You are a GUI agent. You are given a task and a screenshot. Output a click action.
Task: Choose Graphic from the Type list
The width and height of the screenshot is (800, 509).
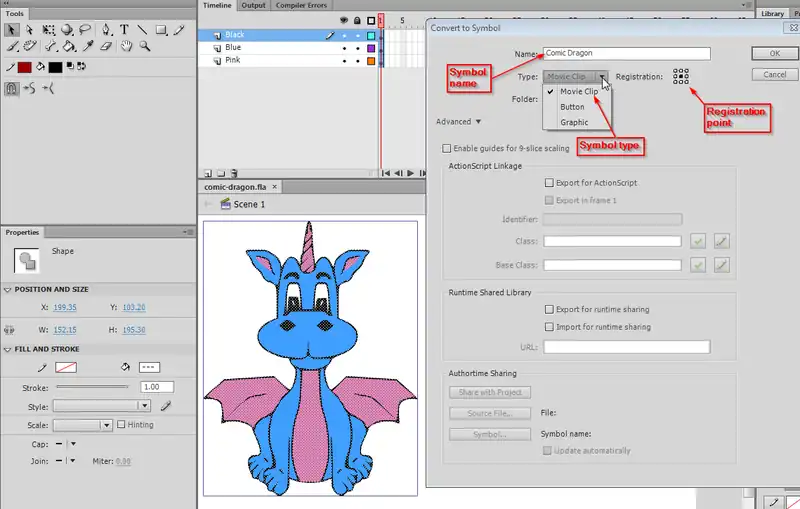pyautogui.click(x=574, y=122)
